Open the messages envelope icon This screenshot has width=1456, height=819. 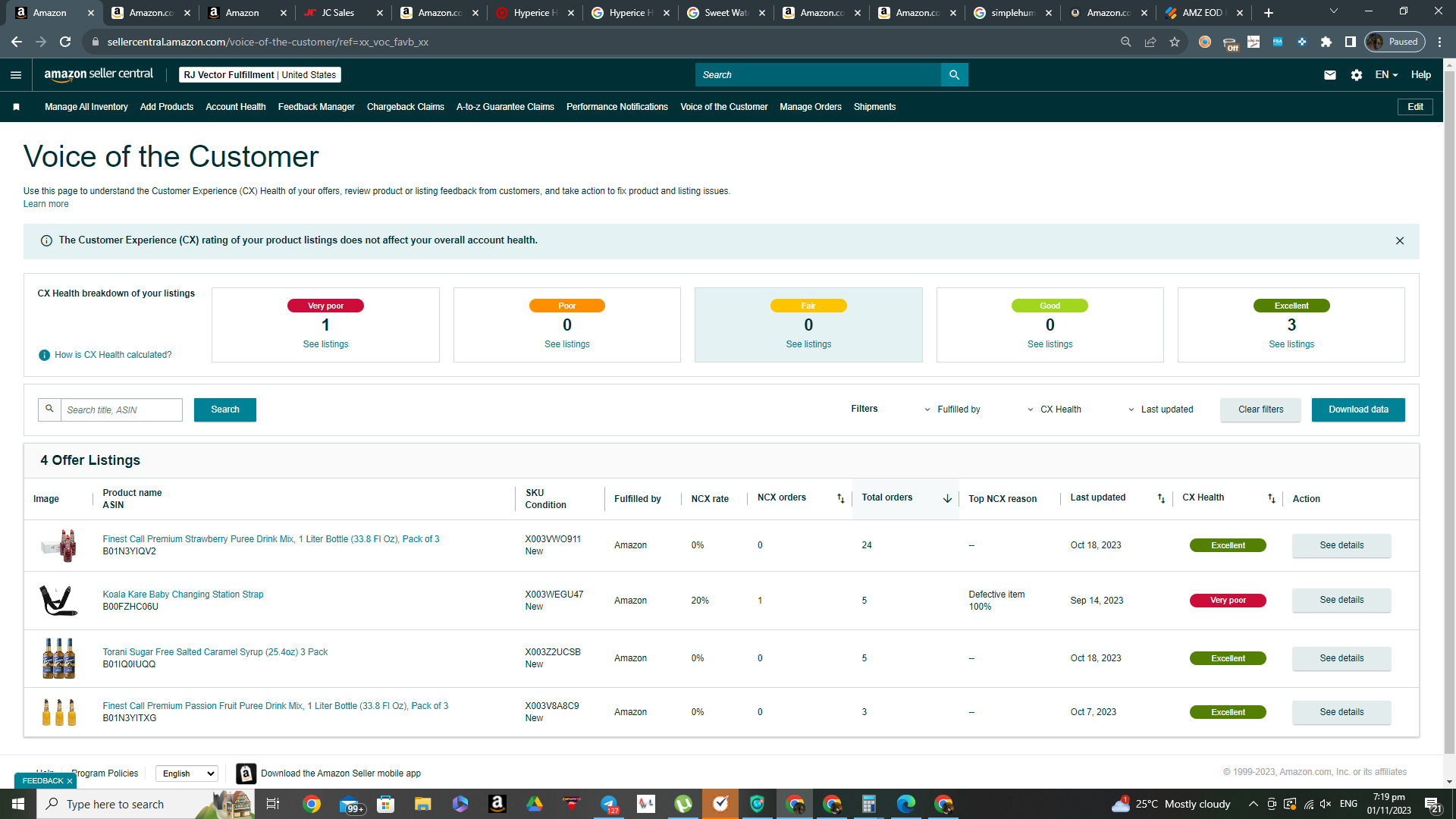point(1330,75)
